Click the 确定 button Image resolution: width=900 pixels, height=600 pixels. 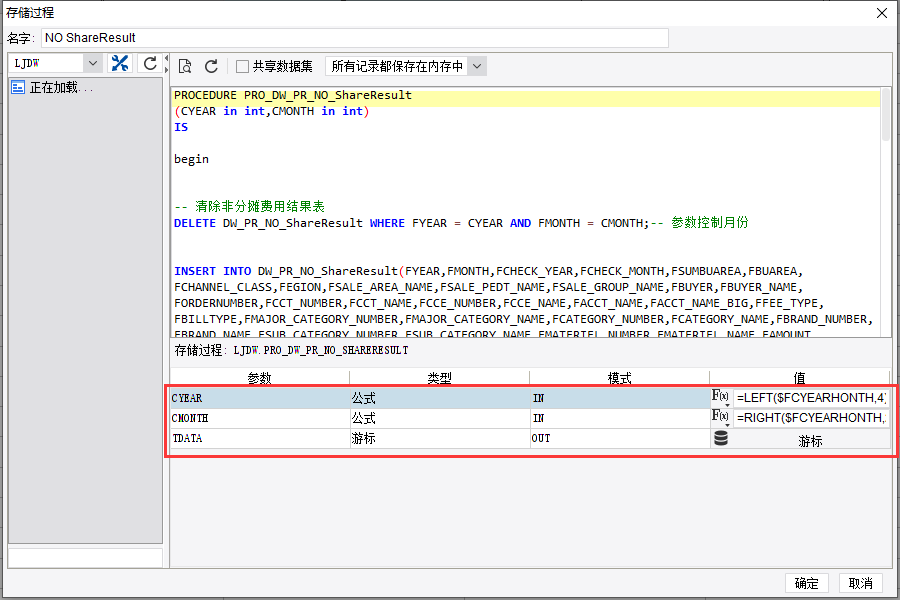tap(806, 583)
